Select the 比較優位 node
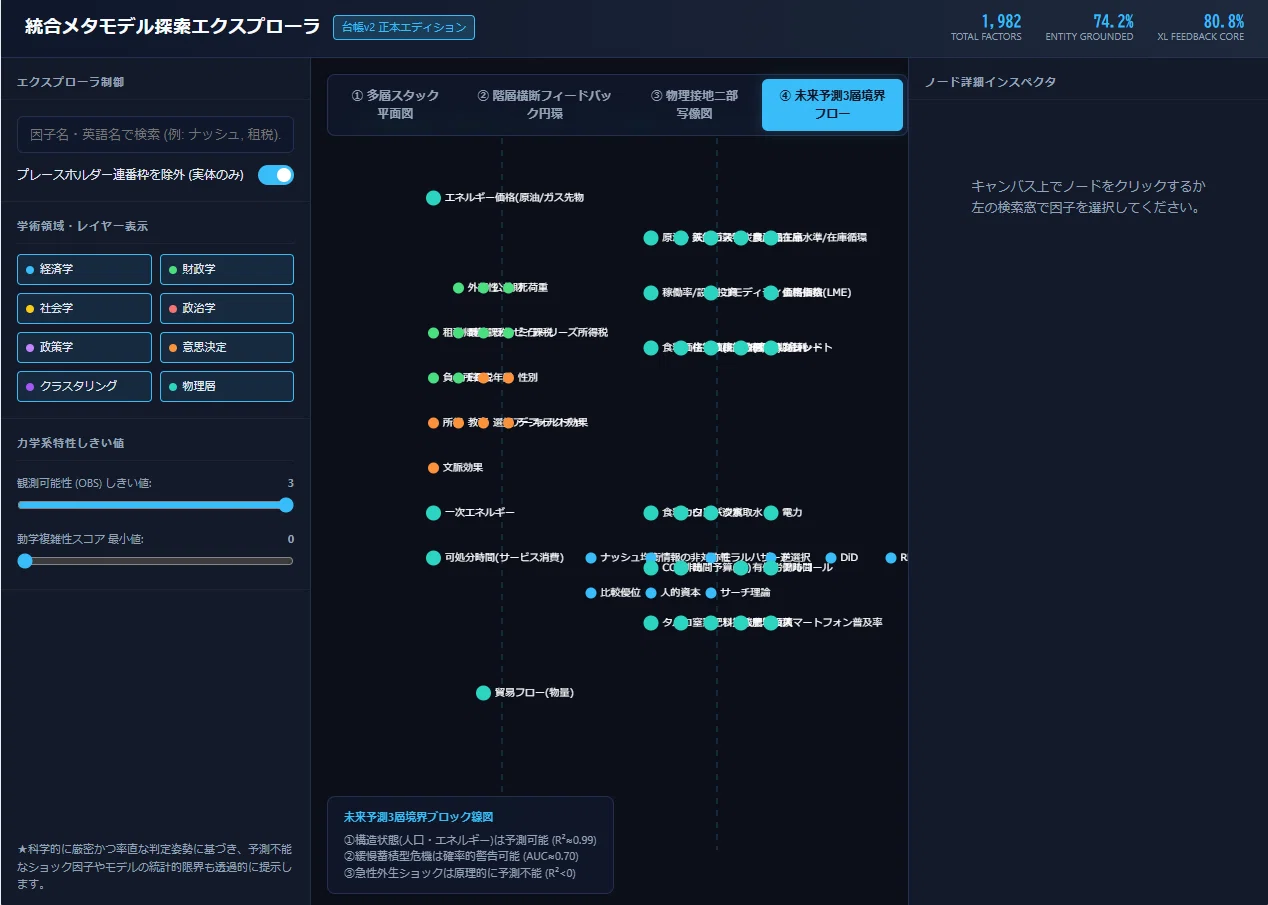Screen dimensions: 1268x905 click(591, 593)
